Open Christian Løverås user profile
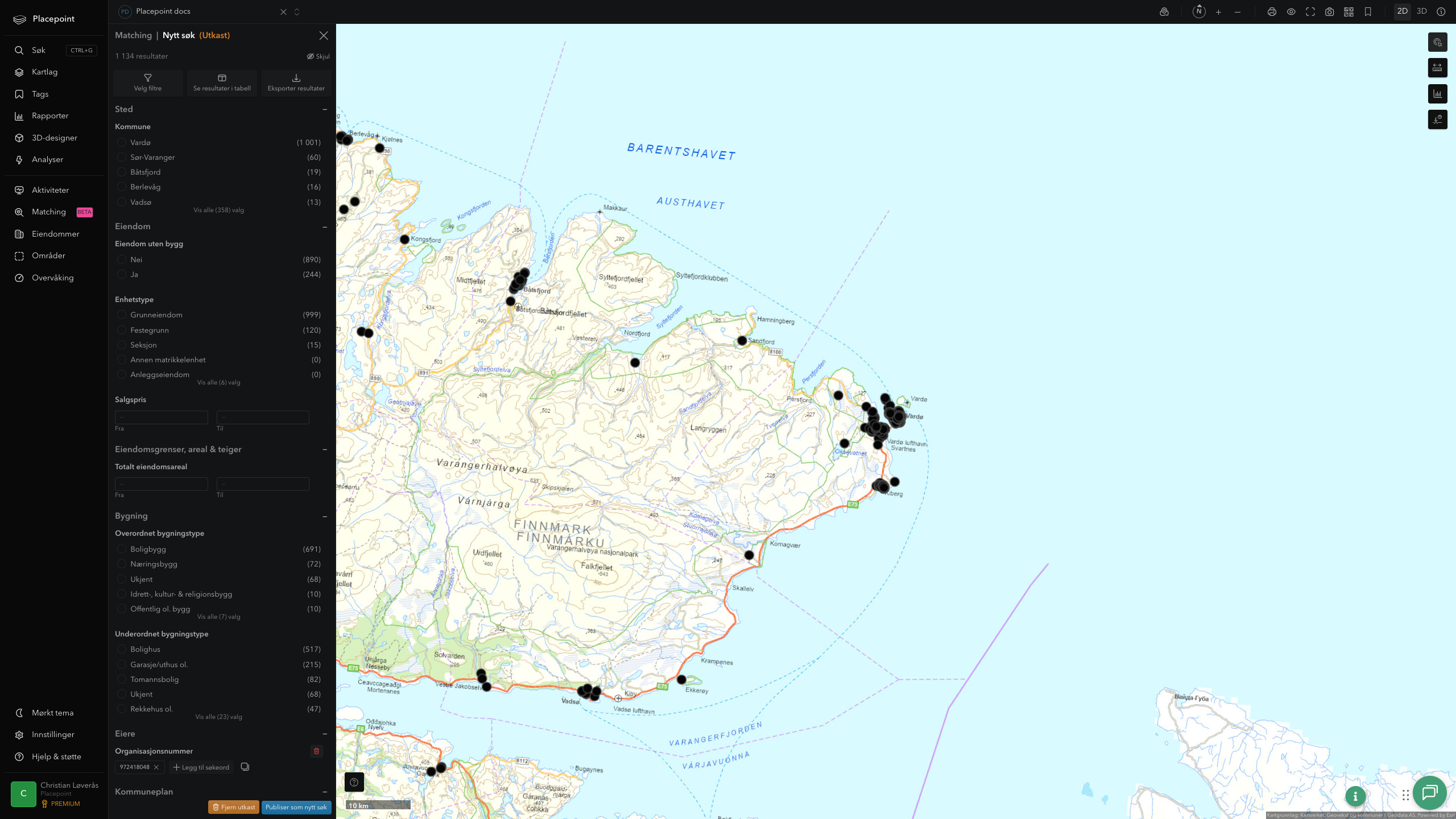The image size is (1456, 819). [x=55, y=794]
